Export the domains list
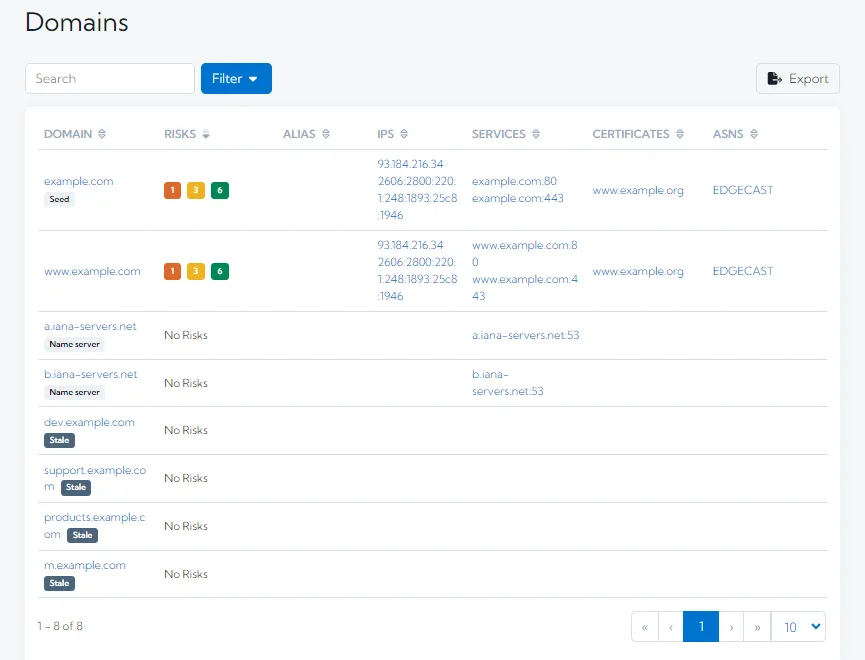The image size is (865, 660). [798, 78]
